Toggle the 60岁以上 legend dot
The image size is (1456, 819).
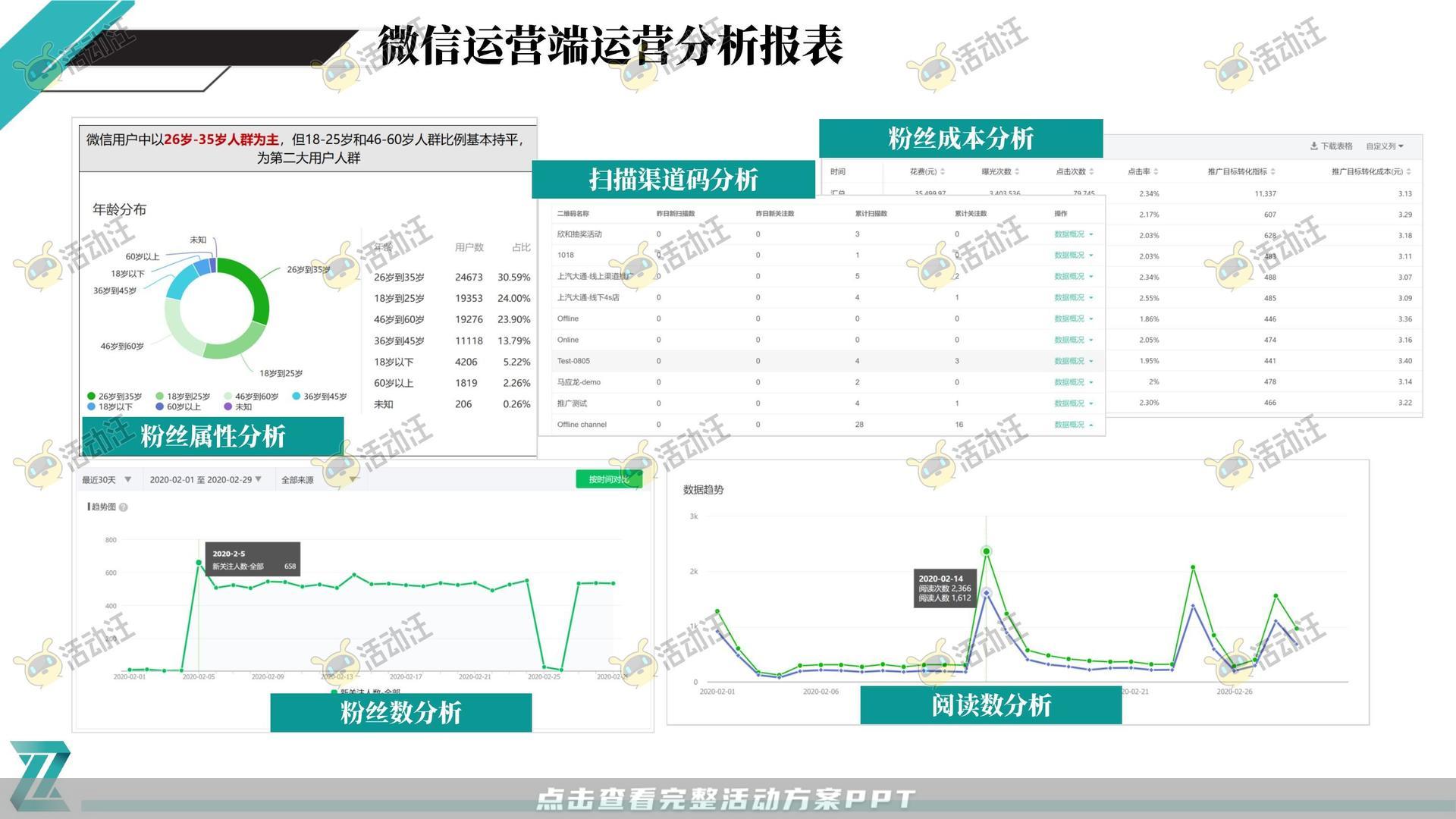click(x=159, y=407)
